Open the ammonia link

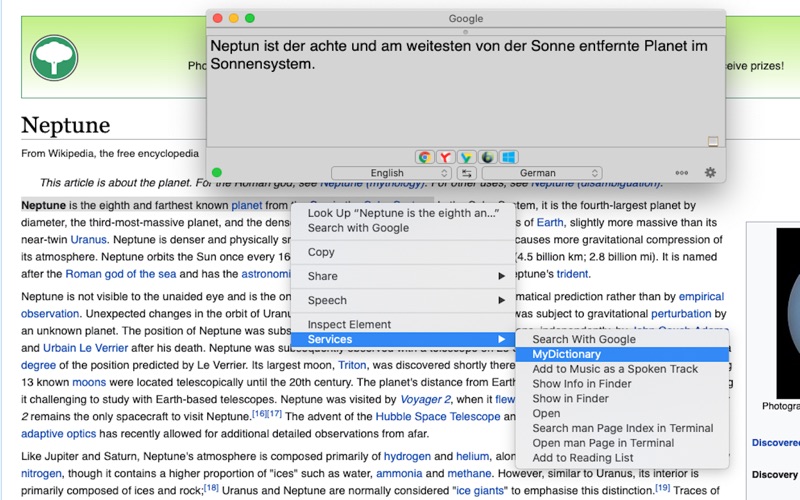point(399,473)
